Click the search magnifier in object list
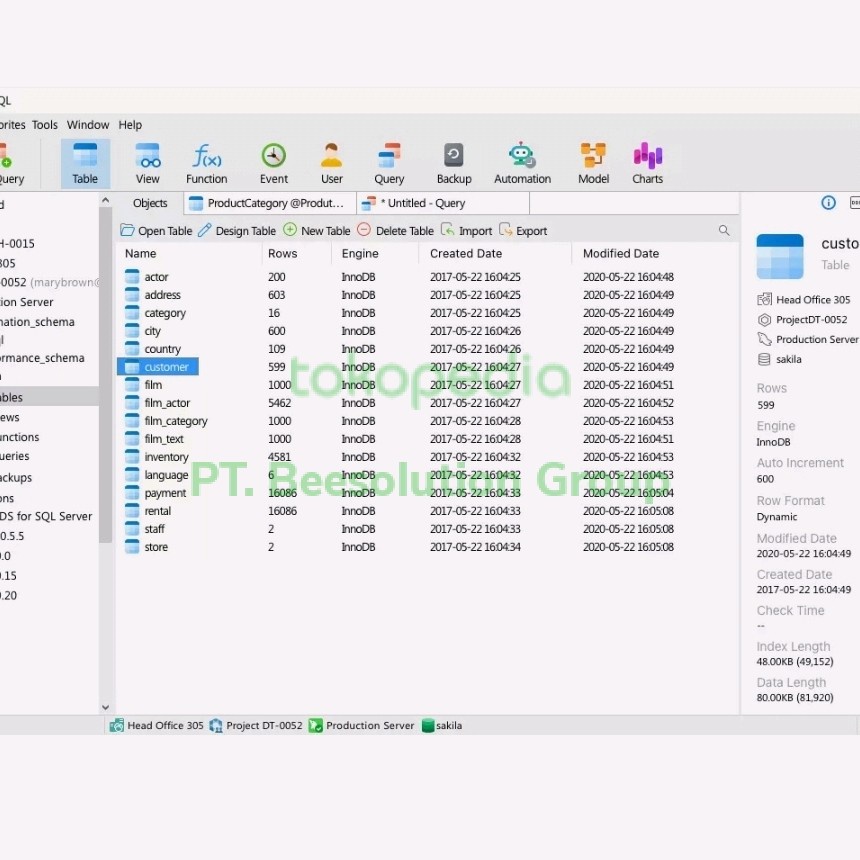Viewport: 860px width, 860px height. (724, 231)
